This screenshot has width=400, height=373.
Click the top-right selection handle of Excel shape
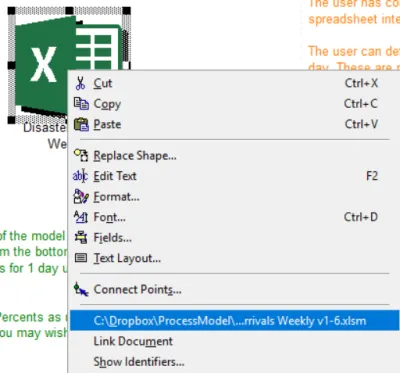[127, 11]
